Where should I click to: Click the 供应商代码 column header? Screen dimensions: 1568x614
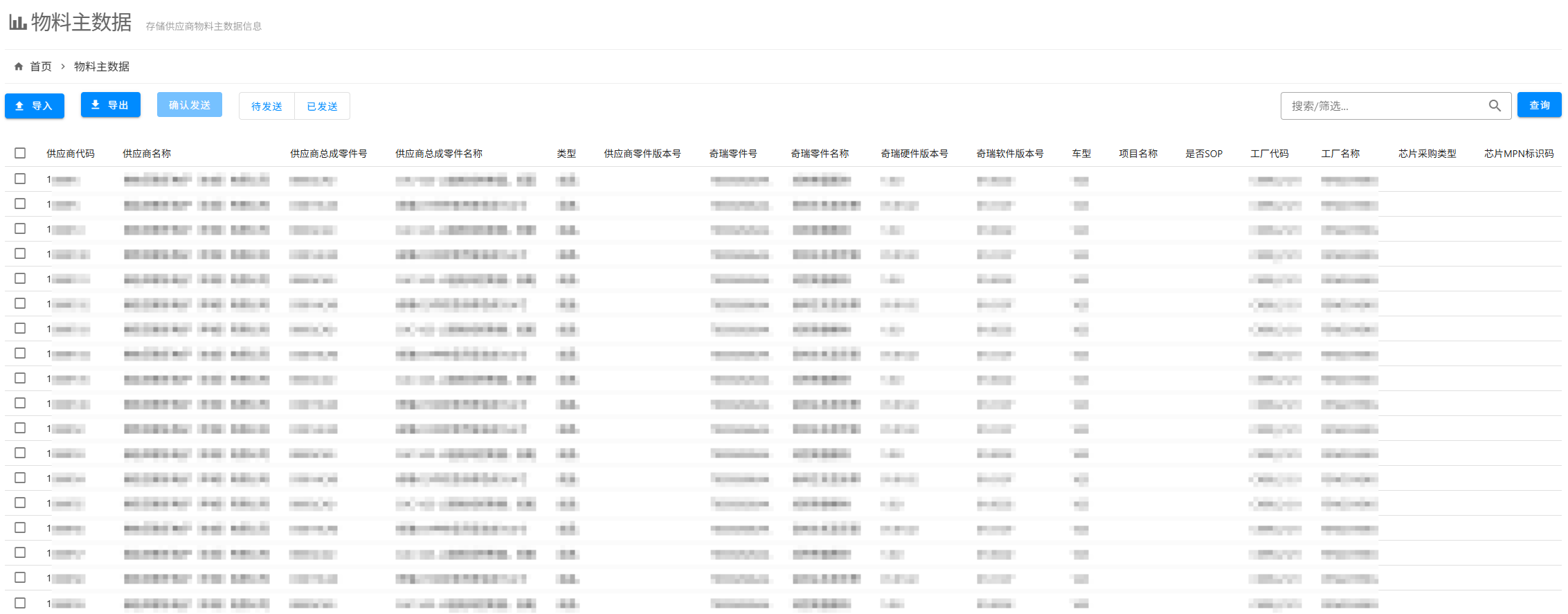[x=71, y=154]
